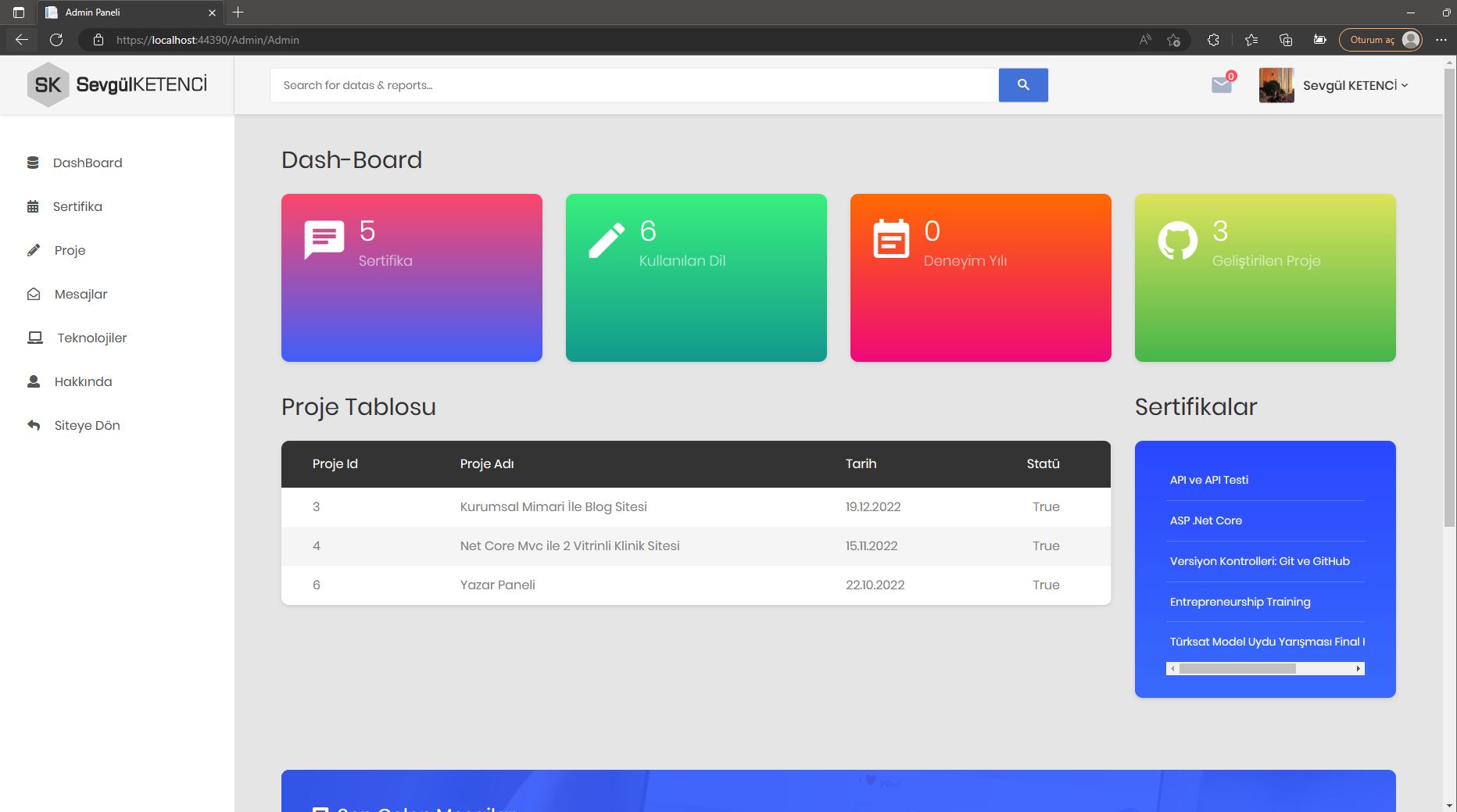
Task: Open browser extensions puzzle icon
Action: [1213, 40]
